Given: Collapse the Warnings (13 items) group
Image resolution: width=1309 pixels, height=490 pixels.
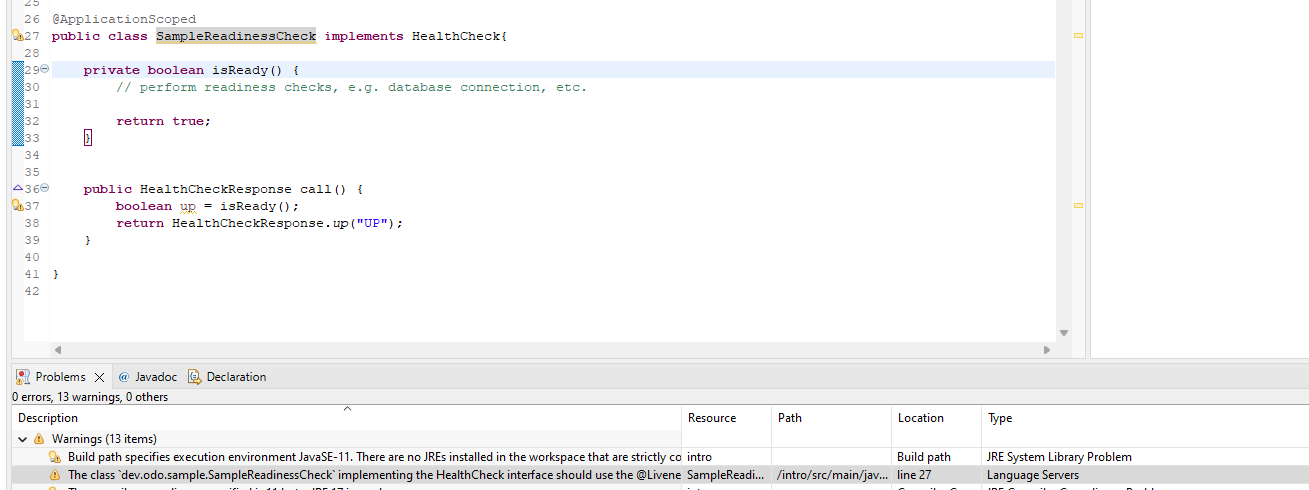Looking at the screenshot, I should [x=23, y=439].
